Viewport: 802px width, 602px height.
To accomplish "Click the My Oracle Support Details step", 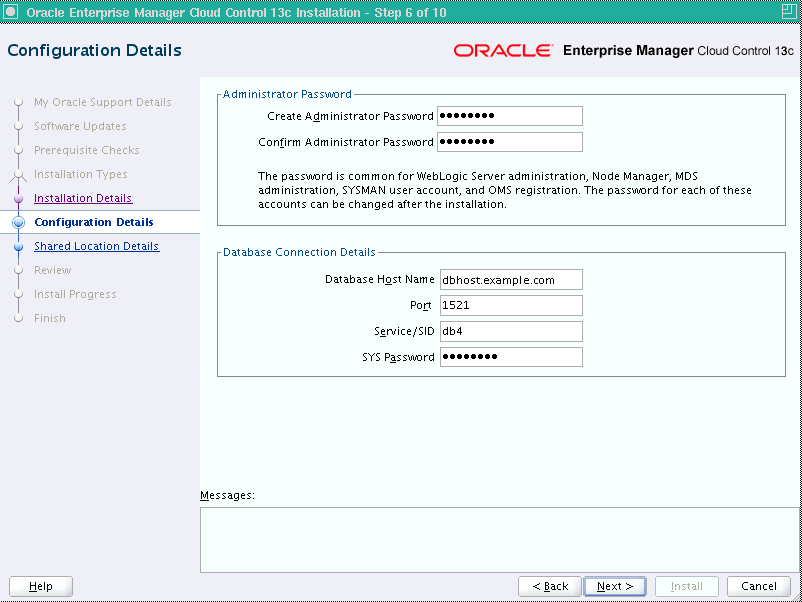I will [x=102, y=102].
